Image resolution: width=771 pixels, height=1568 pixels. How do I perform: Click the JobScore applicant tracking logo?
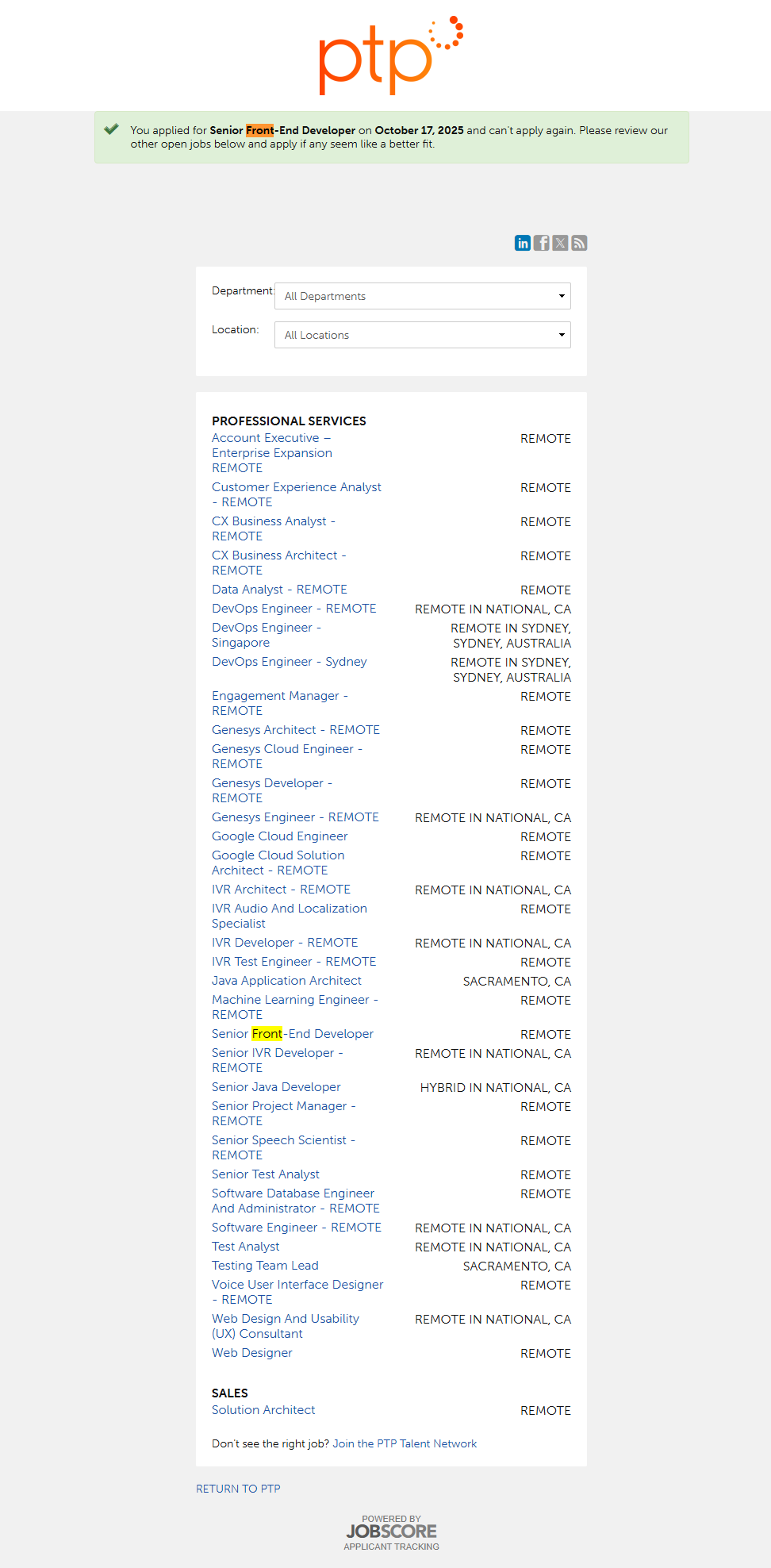(391, 1532)
